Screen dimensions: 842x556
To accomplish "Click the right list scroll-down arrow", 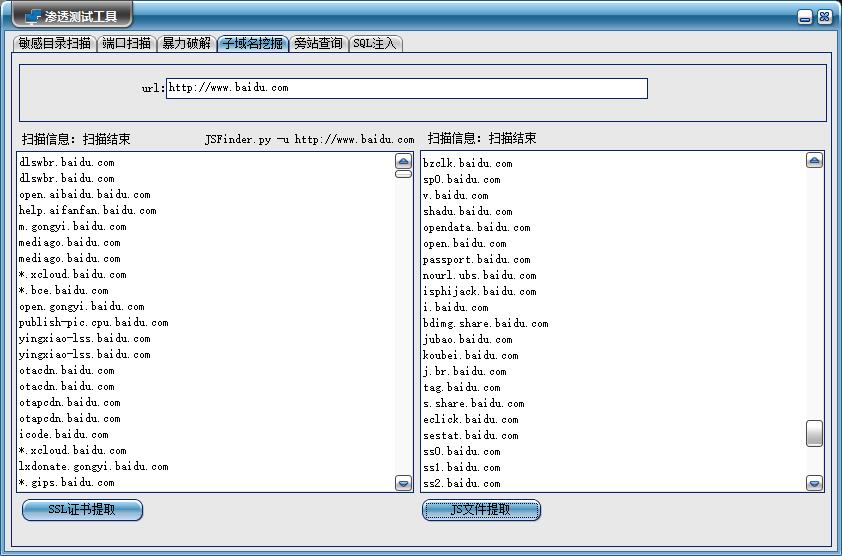I will pos(814,483).
